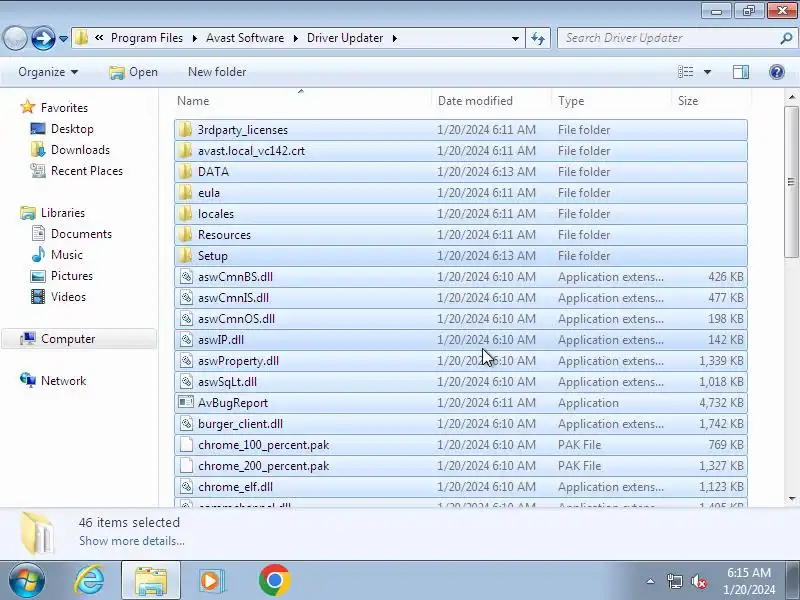
Task: Click scrollbar down arrow of file list
Action: coord(791,498)
